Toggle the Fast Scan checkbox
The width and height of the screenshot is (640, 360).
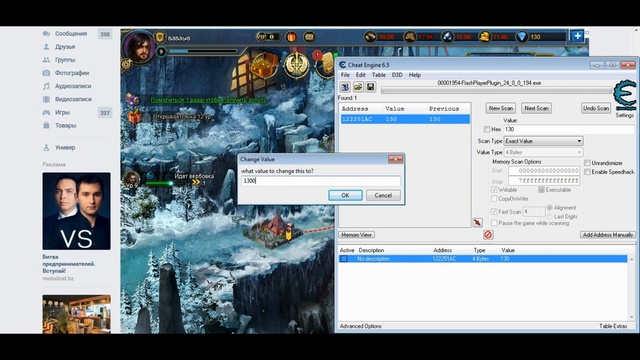click(494, 211)
